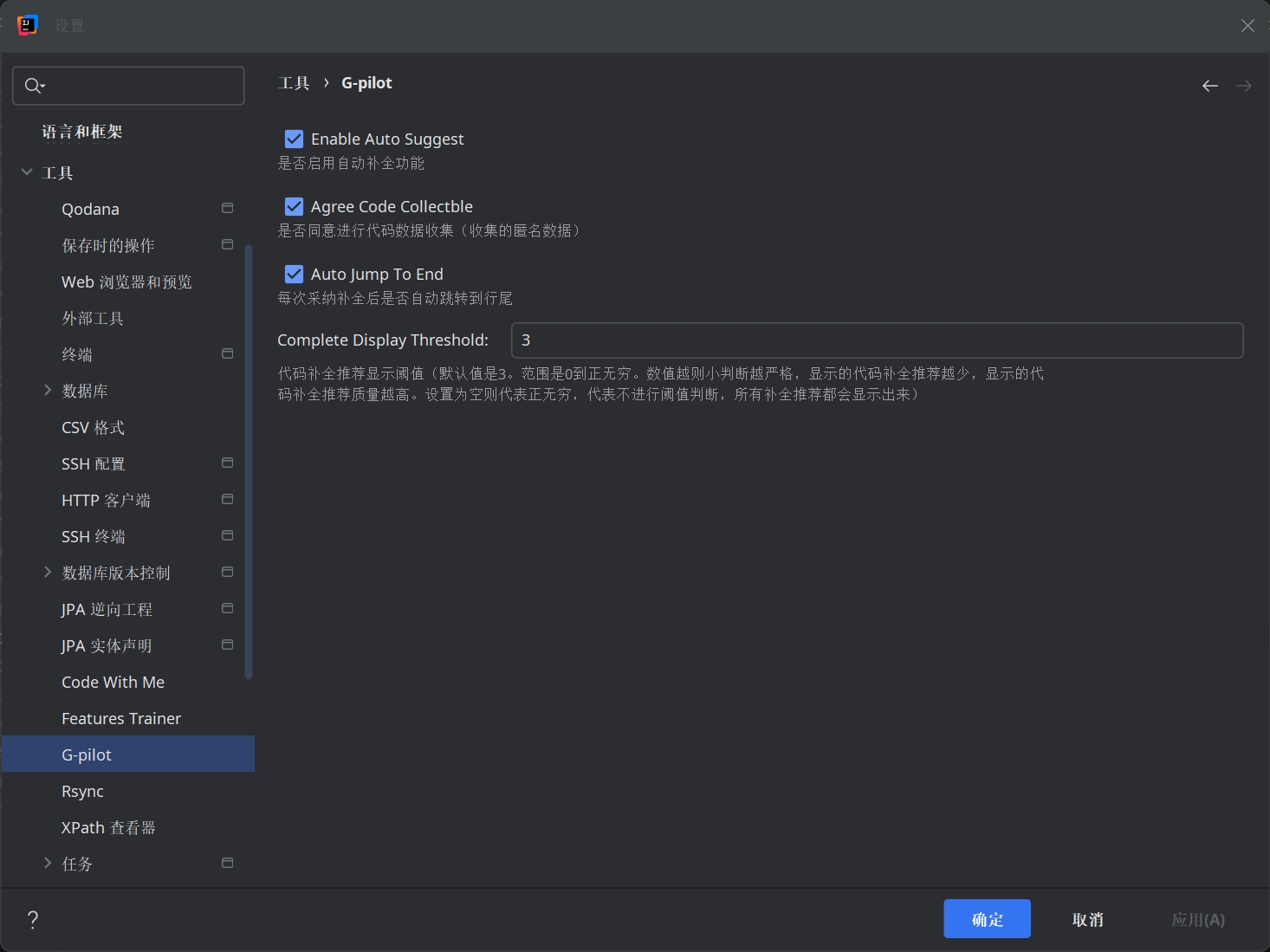The height and width of the screenshot is (952, 1270).
Task: Select G-pilot in settings tree
Action: pyautogui.click(x=128, y=754)
